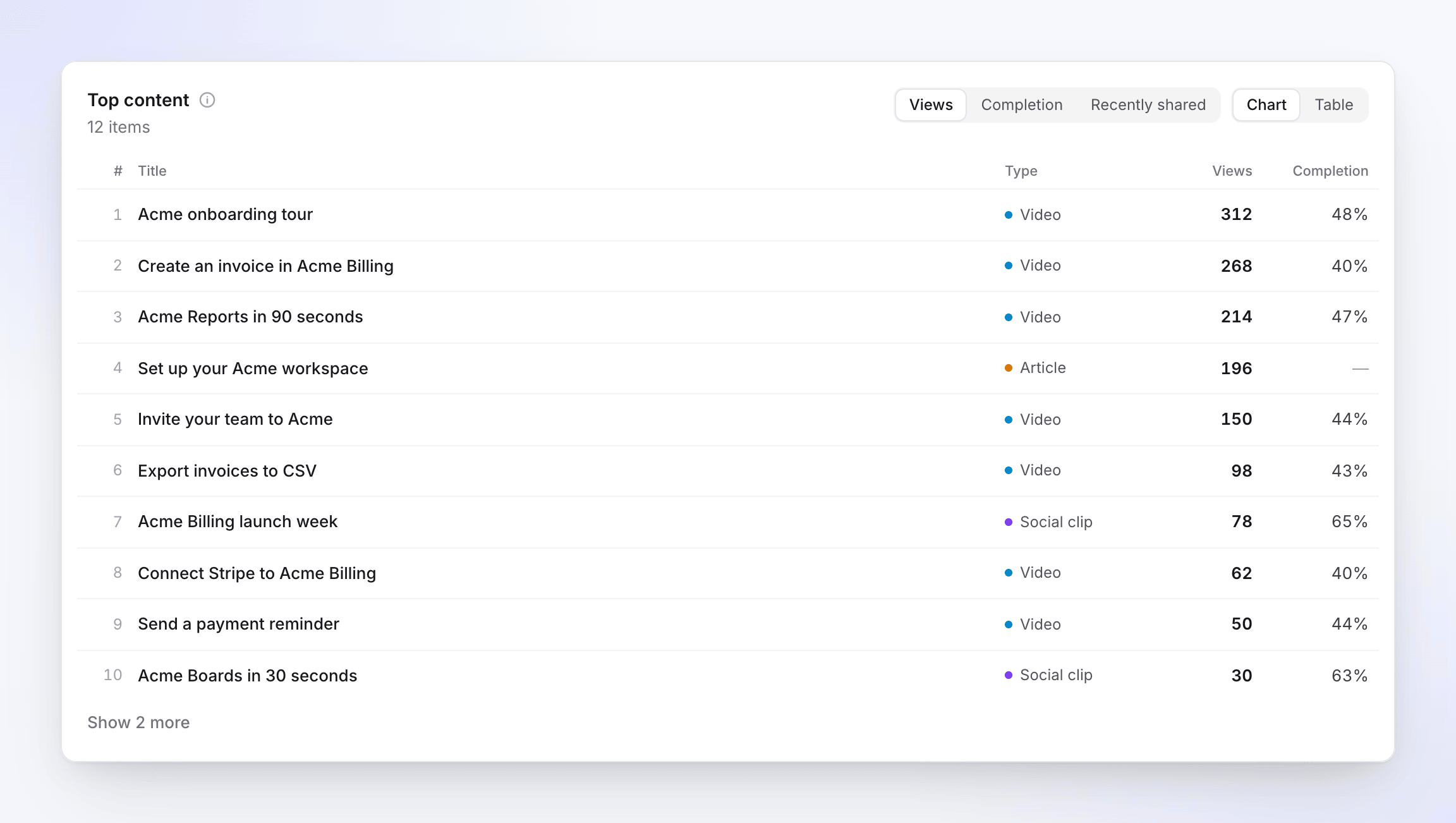
Task: Click the 214 views value
Action: [1236, 317]
